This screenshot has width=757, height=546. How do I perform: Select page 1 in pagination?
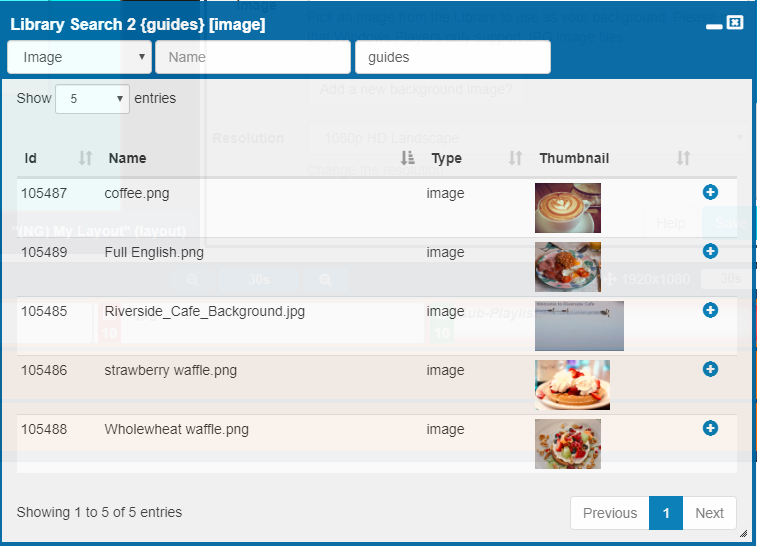pyautogui.click(x=665, y=513)
